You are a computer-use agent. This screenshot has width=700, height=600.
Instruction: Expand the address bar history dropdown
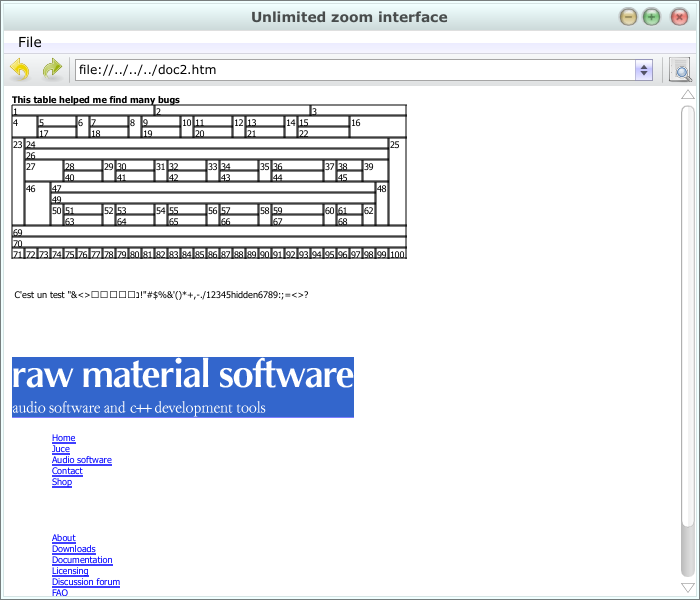tap(644, 70)
